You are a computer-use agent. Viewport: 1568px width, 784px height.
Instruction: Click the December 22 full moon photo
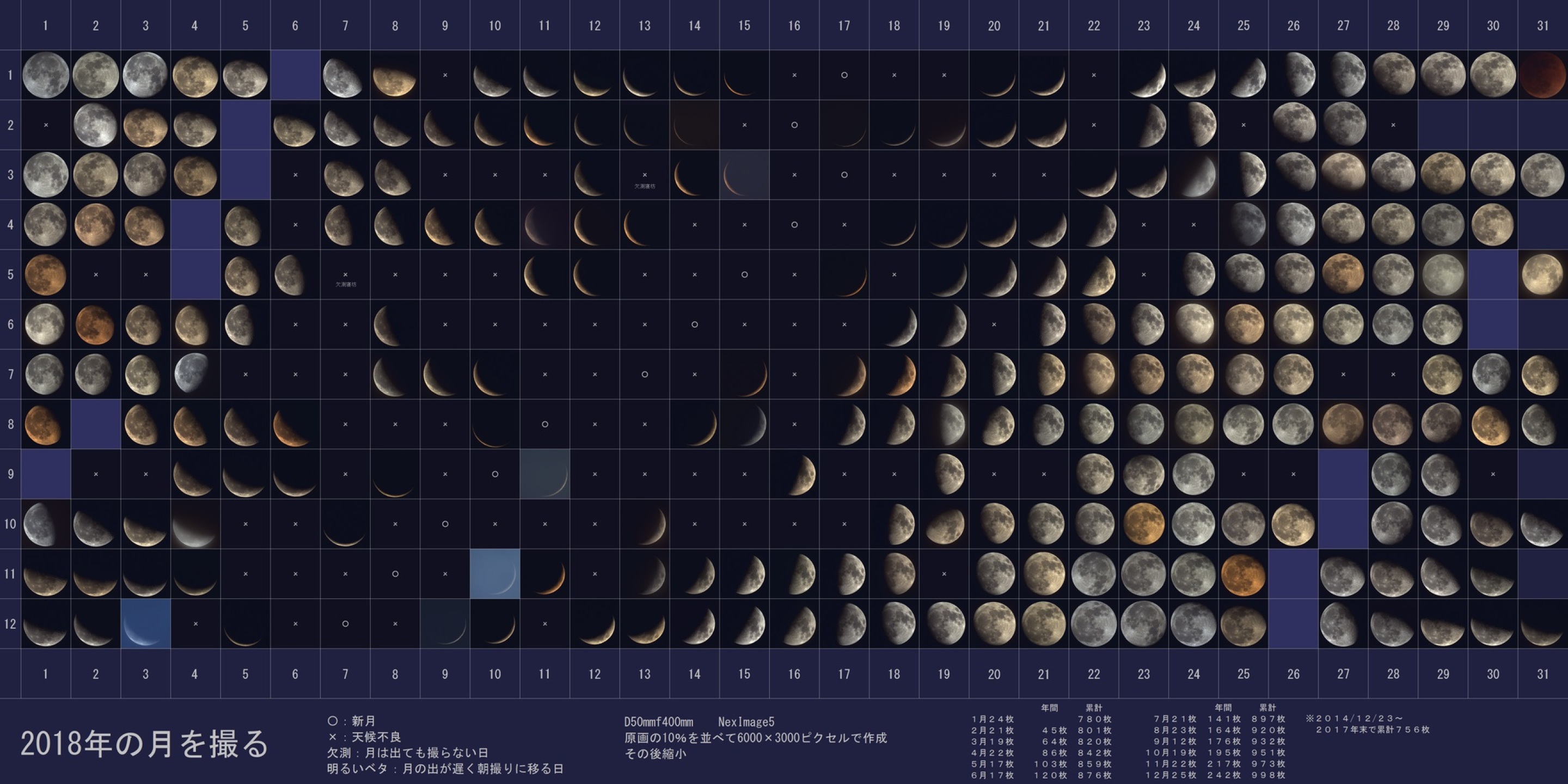pyautogui.click(x=1094, y=624)
